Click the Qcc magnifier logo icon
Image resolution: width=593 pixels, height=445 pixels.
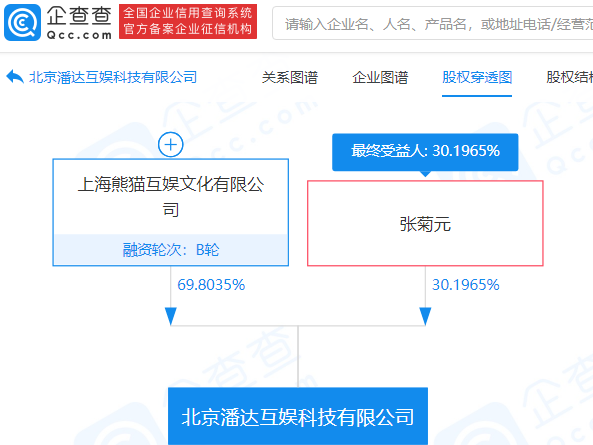[22, 22]
